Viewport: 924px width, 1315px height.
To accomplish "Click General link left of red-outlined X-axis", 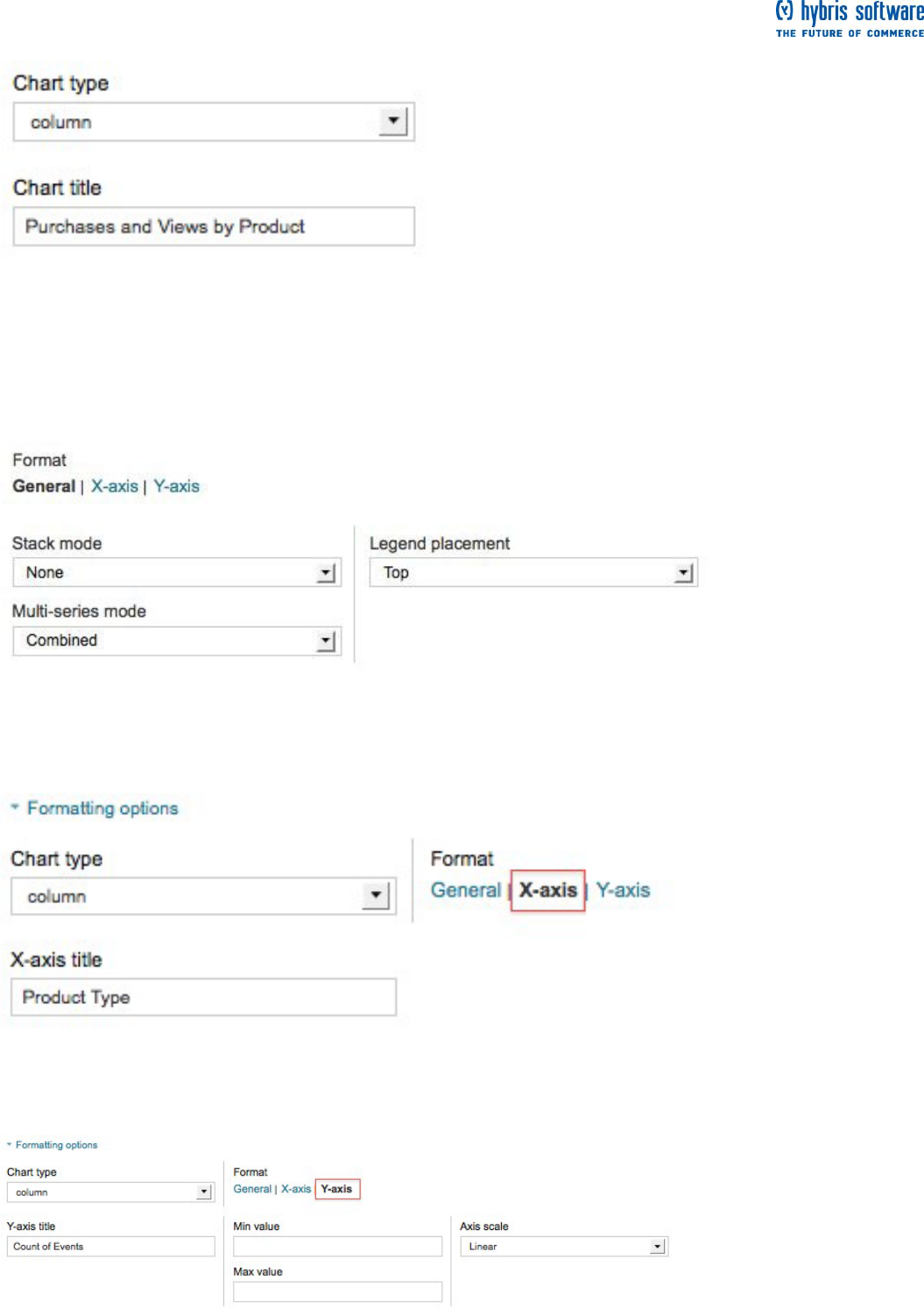I will (x=466, y=891).
